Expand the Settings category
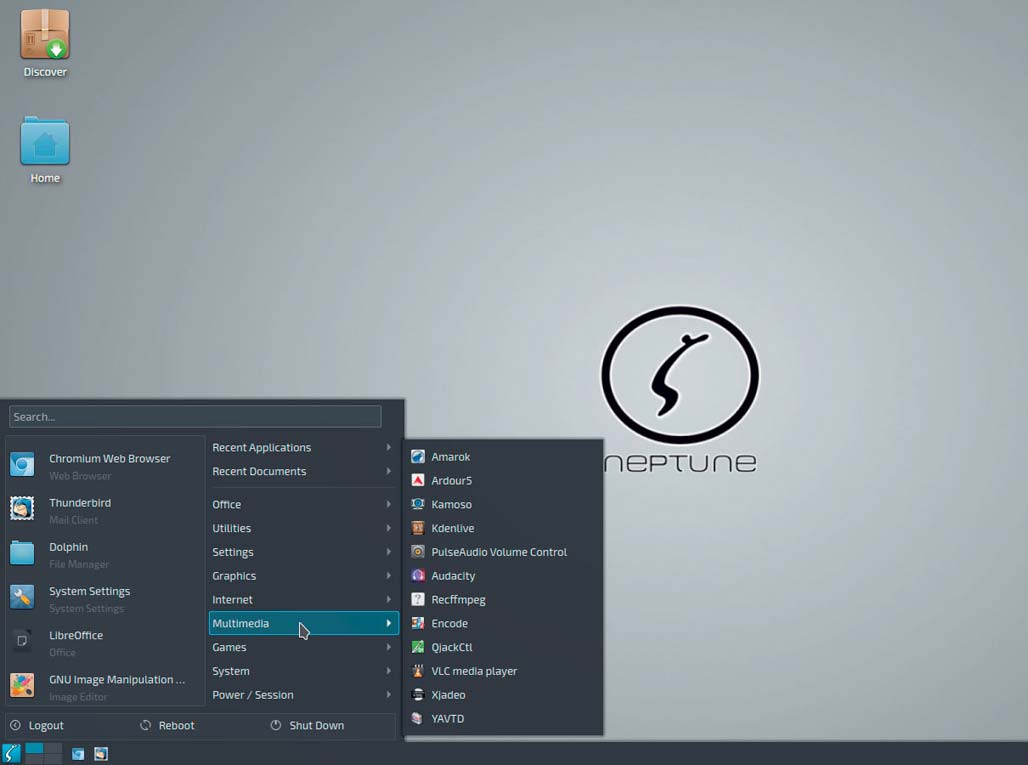The width and height of the screenshot is (1028, 765). tap(303, 552)
